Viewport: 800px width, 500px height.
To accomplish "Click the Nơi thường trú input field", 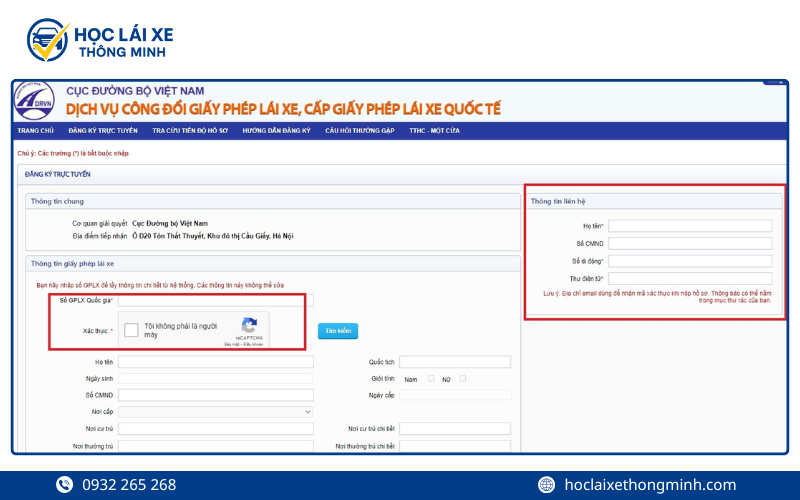I will tap(216, 446).
